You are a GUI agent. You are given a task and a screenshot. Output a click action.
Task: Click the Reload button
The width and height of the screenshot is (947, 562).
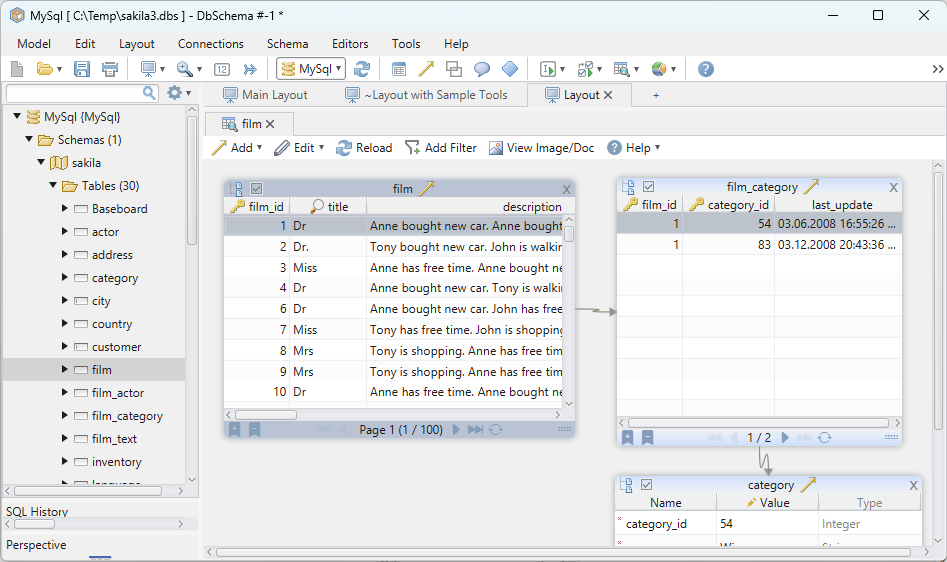point(364,148)
